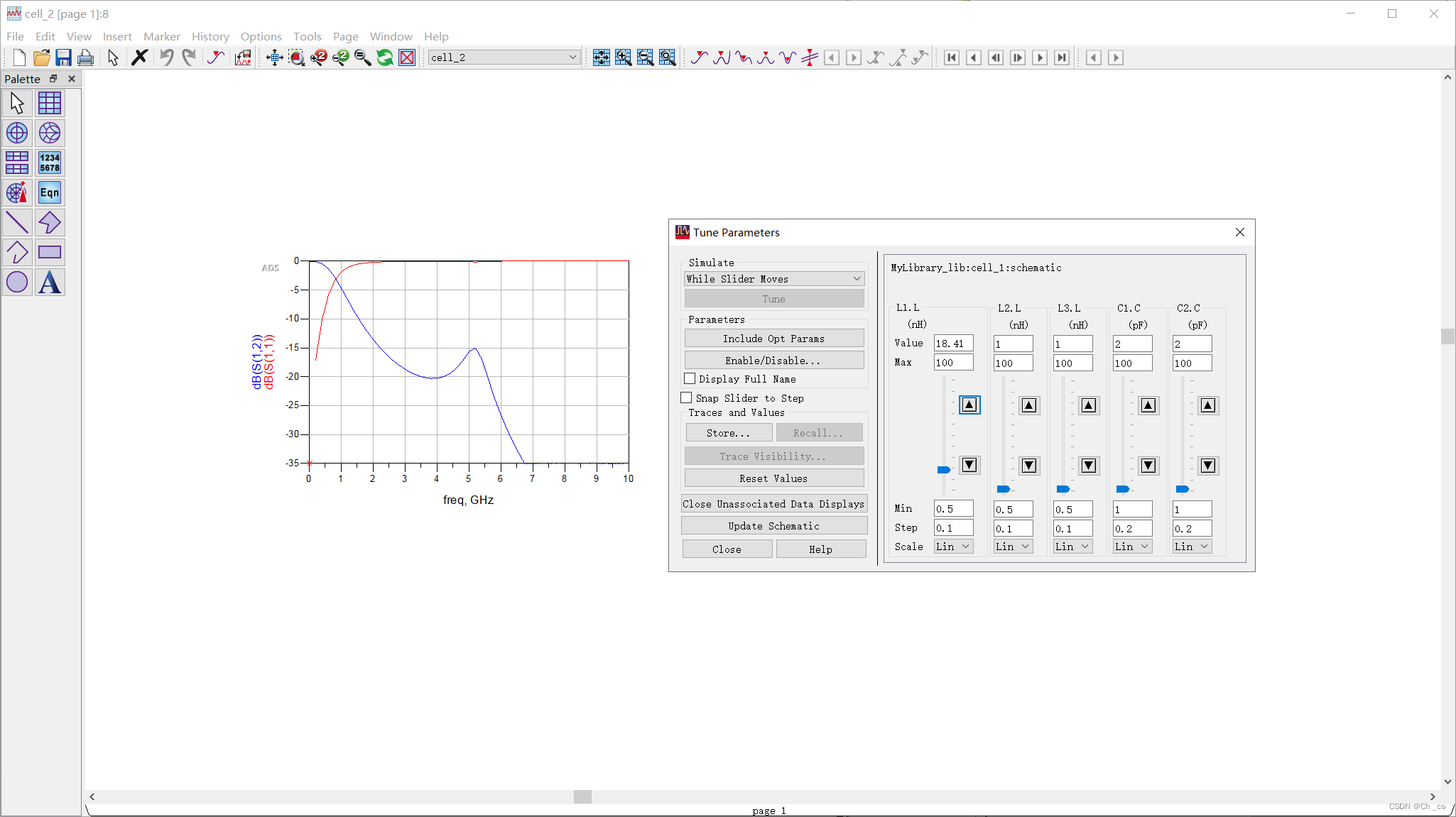
Task: Click the Eqn equation palette icon
Action: [50, 193]
